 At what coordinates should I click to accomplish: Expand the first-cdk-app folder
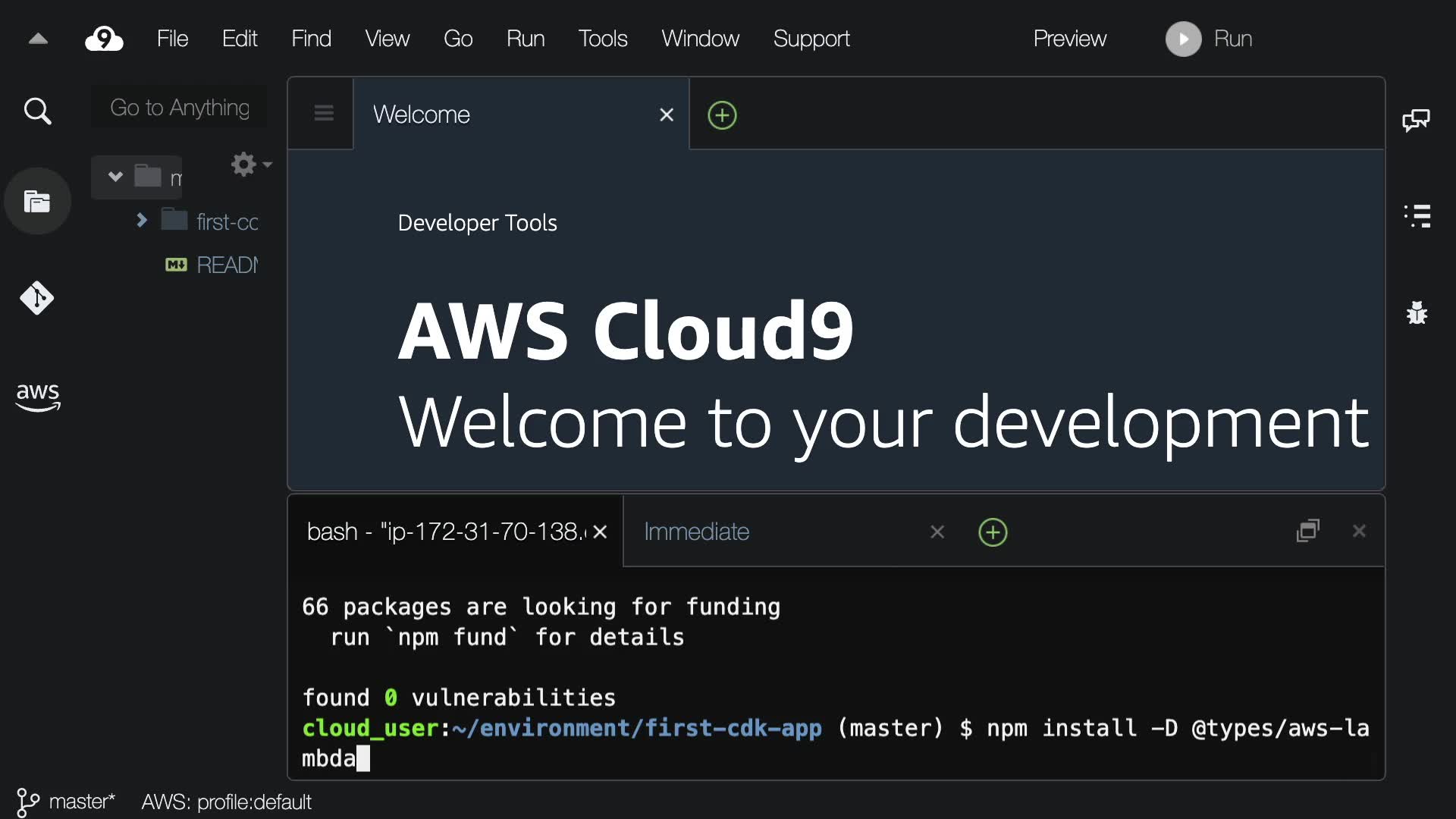point(142,221)
